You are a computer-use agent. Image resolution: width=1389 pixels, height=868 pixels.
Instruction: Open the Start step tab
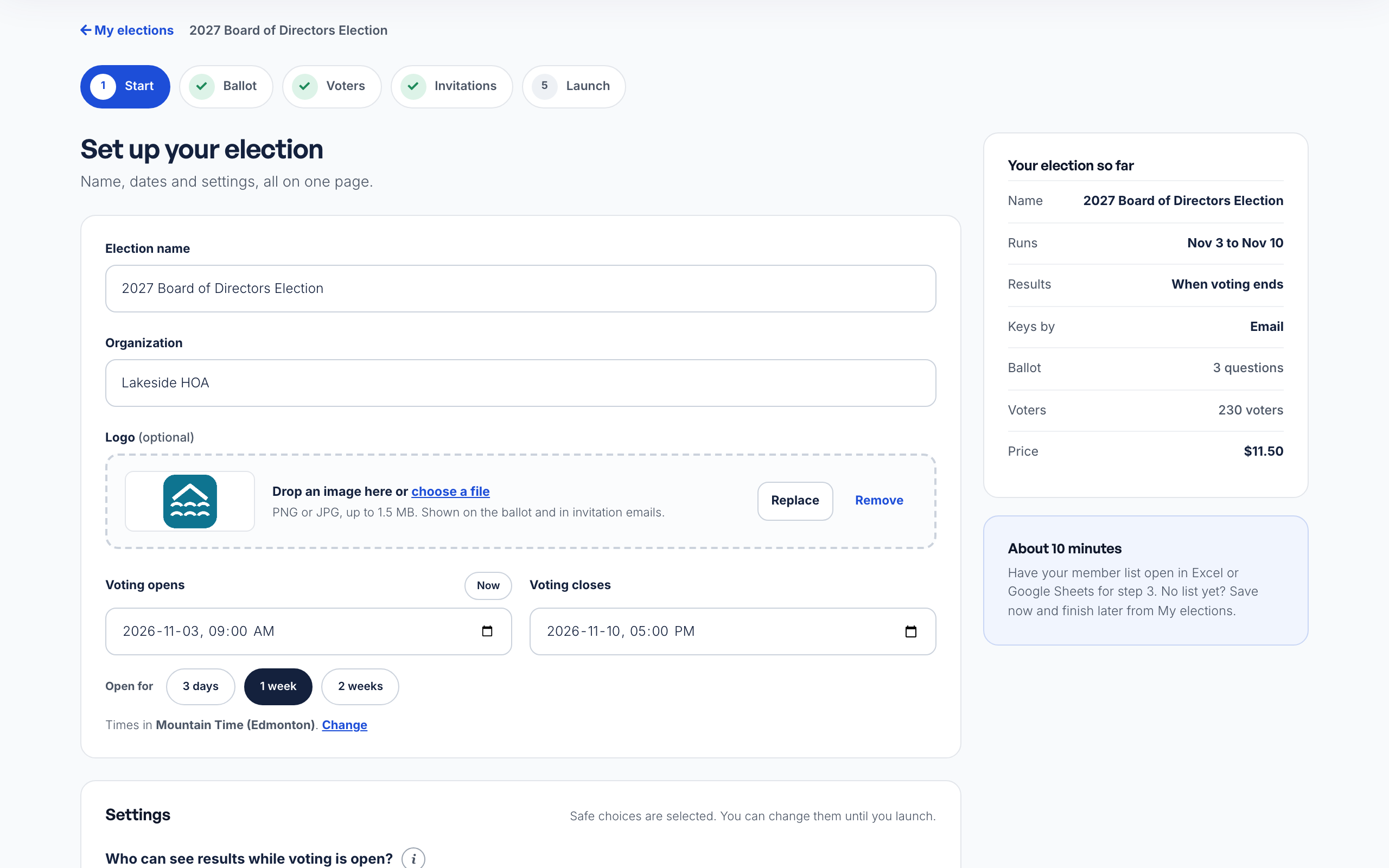coord(125,86)
